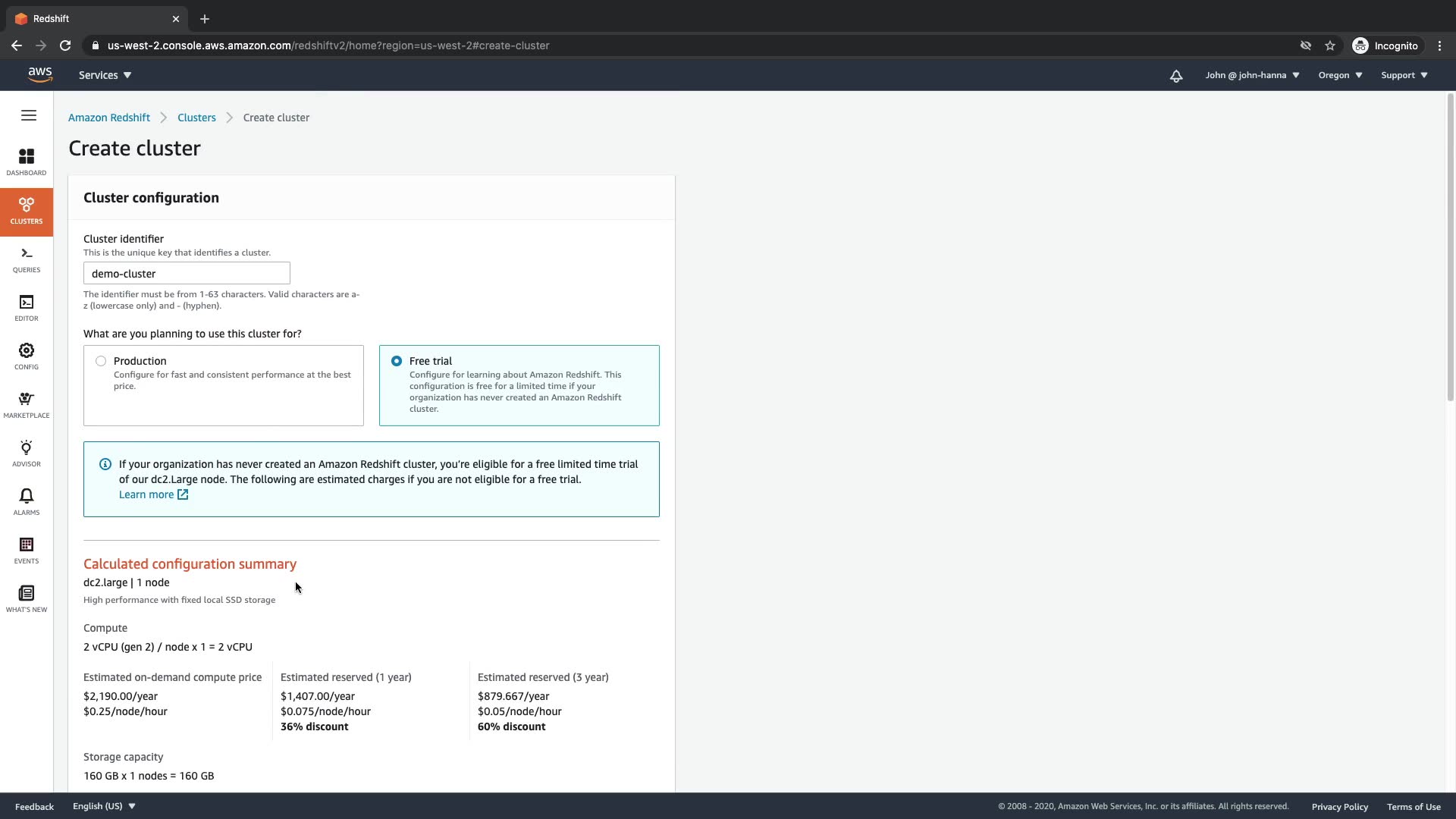The width and height of the screenshot is (1456, 819).
Task: Open the Alarms bell in sidebar
Action: pos(27,501)
